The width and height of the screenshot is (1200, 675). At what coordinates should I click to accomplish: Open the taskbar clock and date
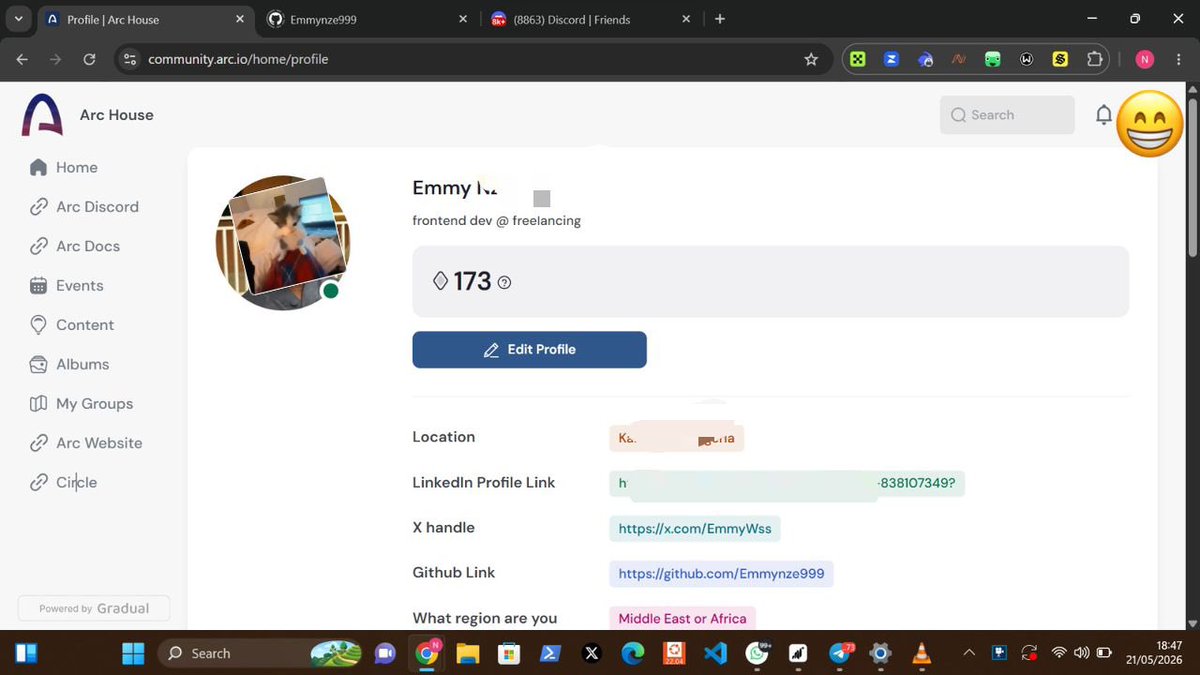[1155, 653]
